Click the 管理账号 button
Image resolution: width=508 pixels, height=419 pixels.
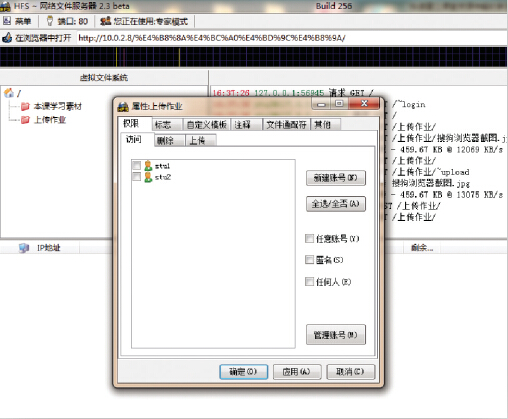click(x=336, y=335)
